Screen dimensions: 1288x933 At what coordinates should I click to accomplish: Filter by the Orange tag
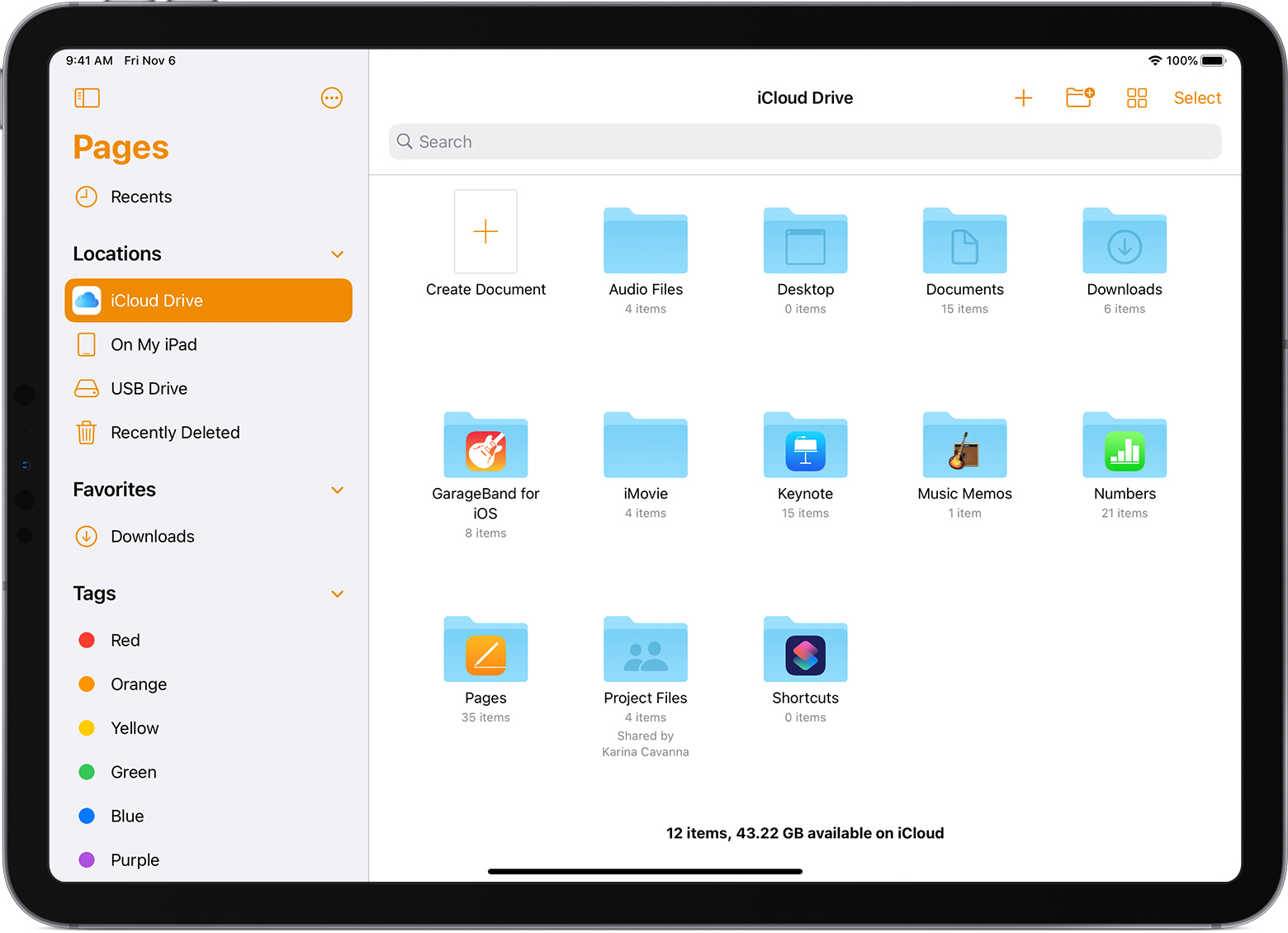pyautogui.click(x=209, y=684)
